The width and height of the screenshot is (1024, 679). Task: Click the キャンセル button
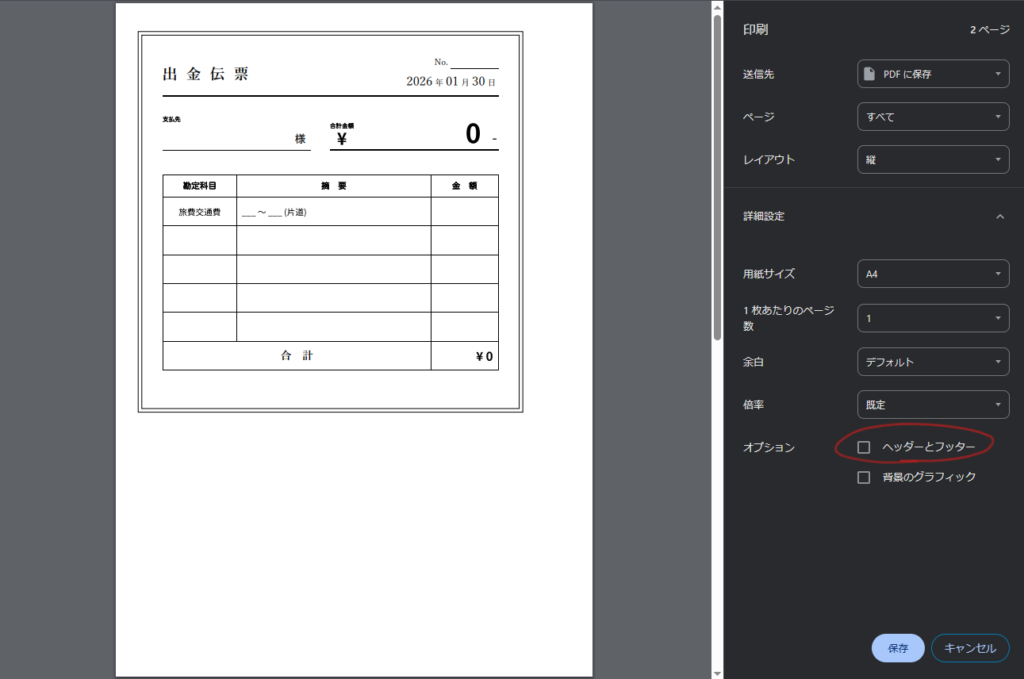pyautogui.click(x=970, y=648)
